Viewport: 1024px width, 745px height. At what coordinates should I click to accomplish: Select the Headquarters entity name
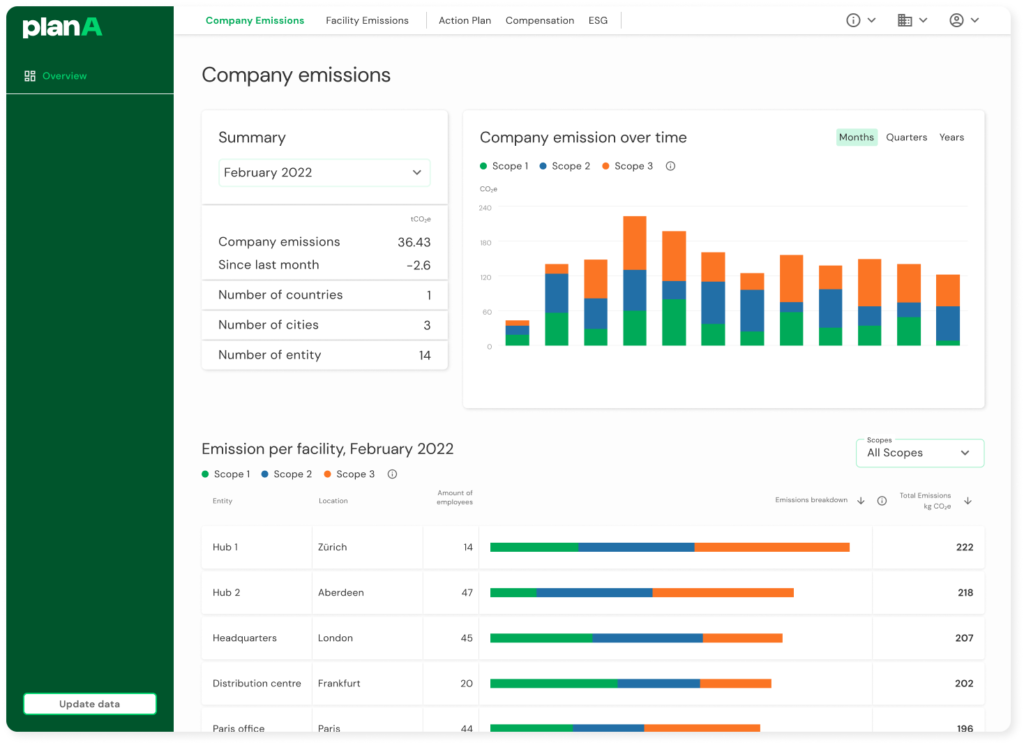(x=244, y=638)
